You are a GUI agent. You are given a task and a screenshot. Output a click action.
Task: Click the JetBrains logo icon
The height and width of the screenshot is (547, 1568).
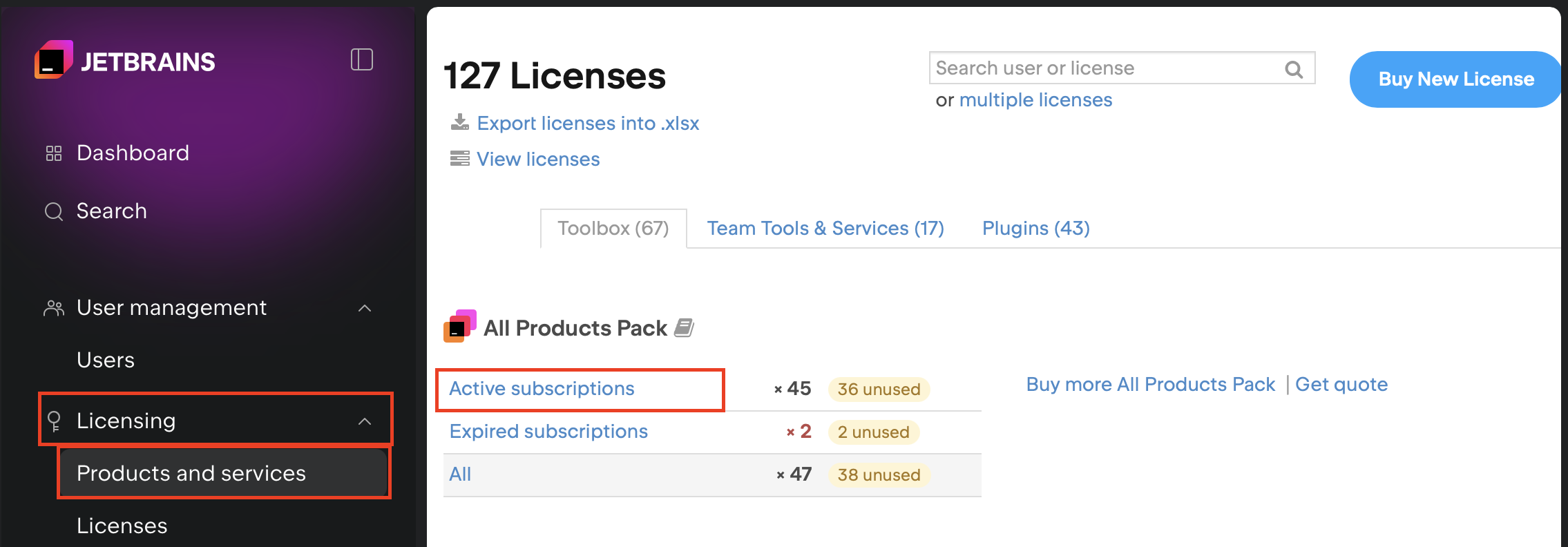click(54, 61)
